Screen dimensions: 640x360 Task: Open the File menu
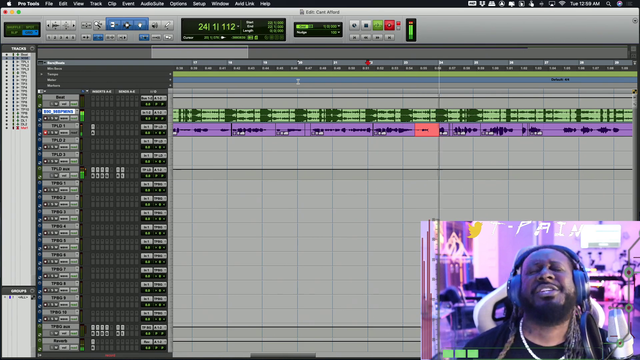[x=49, y=4]
